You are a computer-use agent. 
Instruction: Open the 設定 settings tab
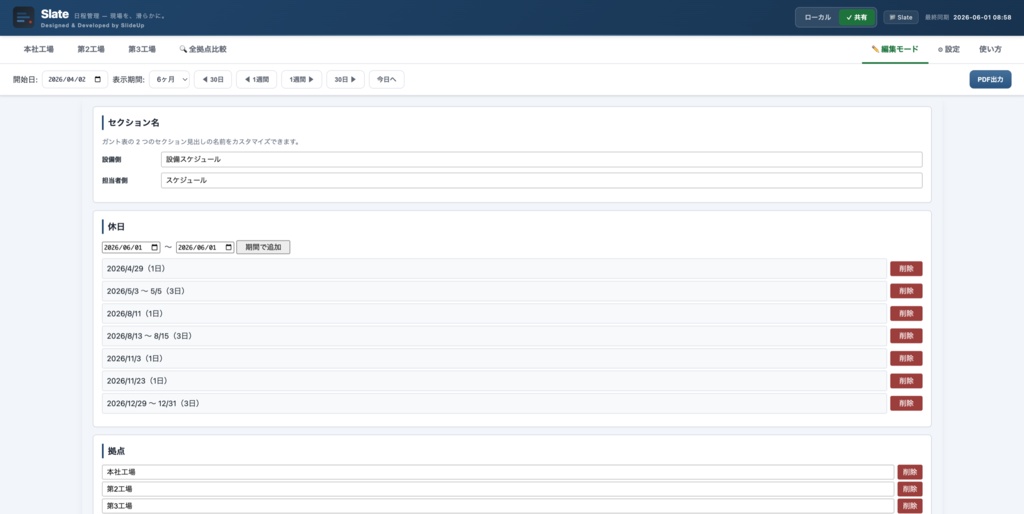click(x=949, y=49)
